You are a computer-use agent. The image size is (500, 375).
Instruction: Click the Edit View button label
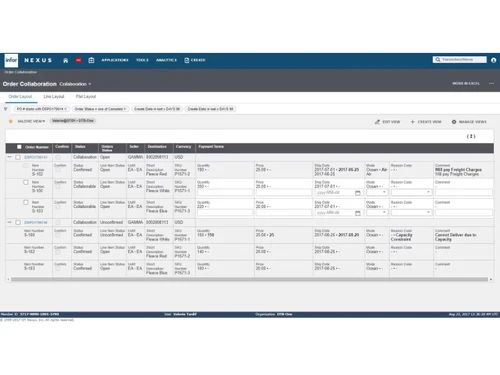pos(391,122)
